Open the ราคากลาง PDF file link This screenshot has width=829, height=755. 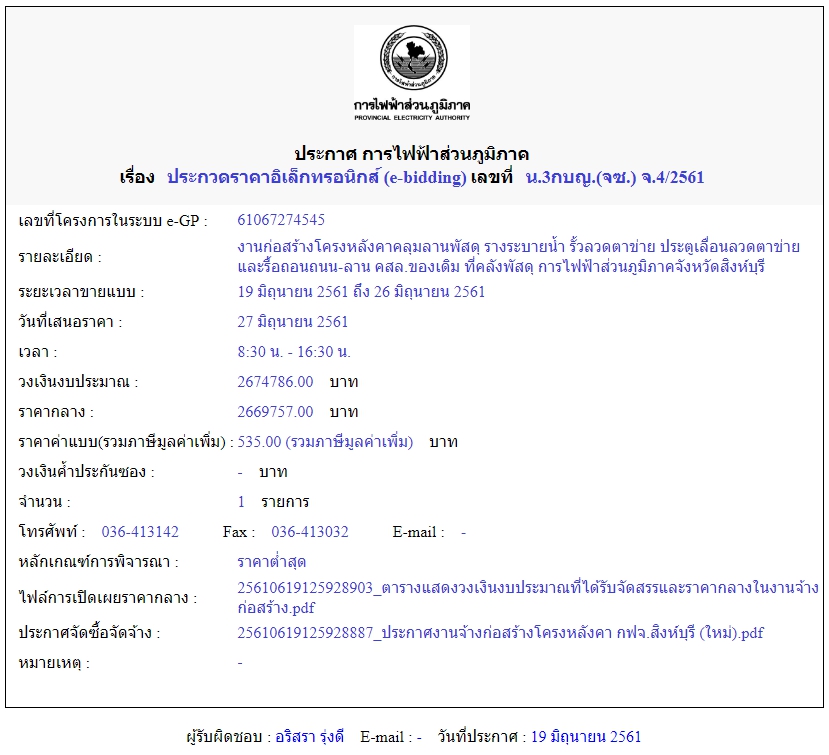click(x=528, y=597)
